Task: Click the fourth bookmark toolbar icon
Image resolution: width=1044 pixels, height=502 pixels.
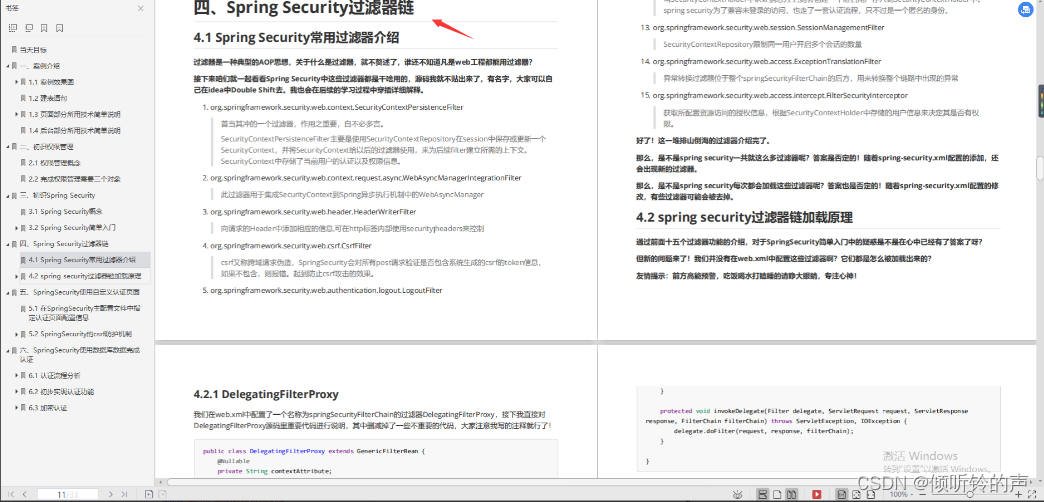Action: 60,28
